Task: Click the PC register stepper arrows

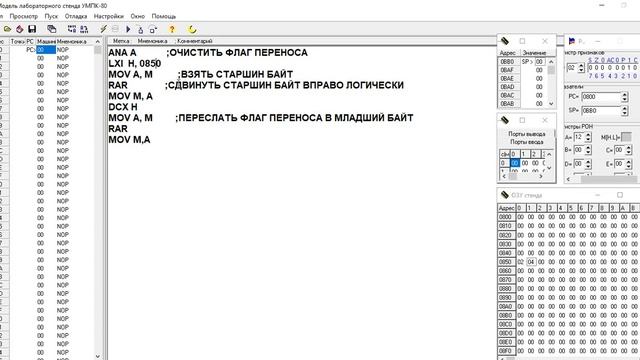Action: point(624,97)
